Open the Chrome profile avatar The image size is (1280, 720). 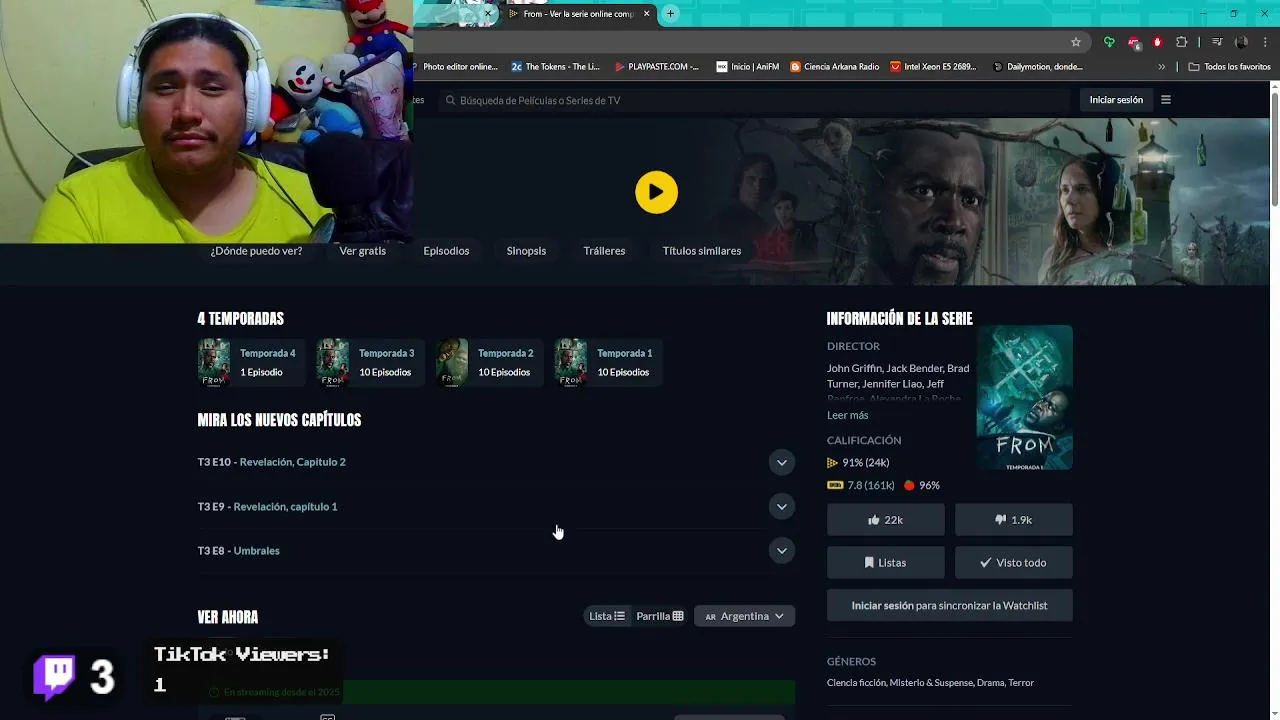[1241, 42]
